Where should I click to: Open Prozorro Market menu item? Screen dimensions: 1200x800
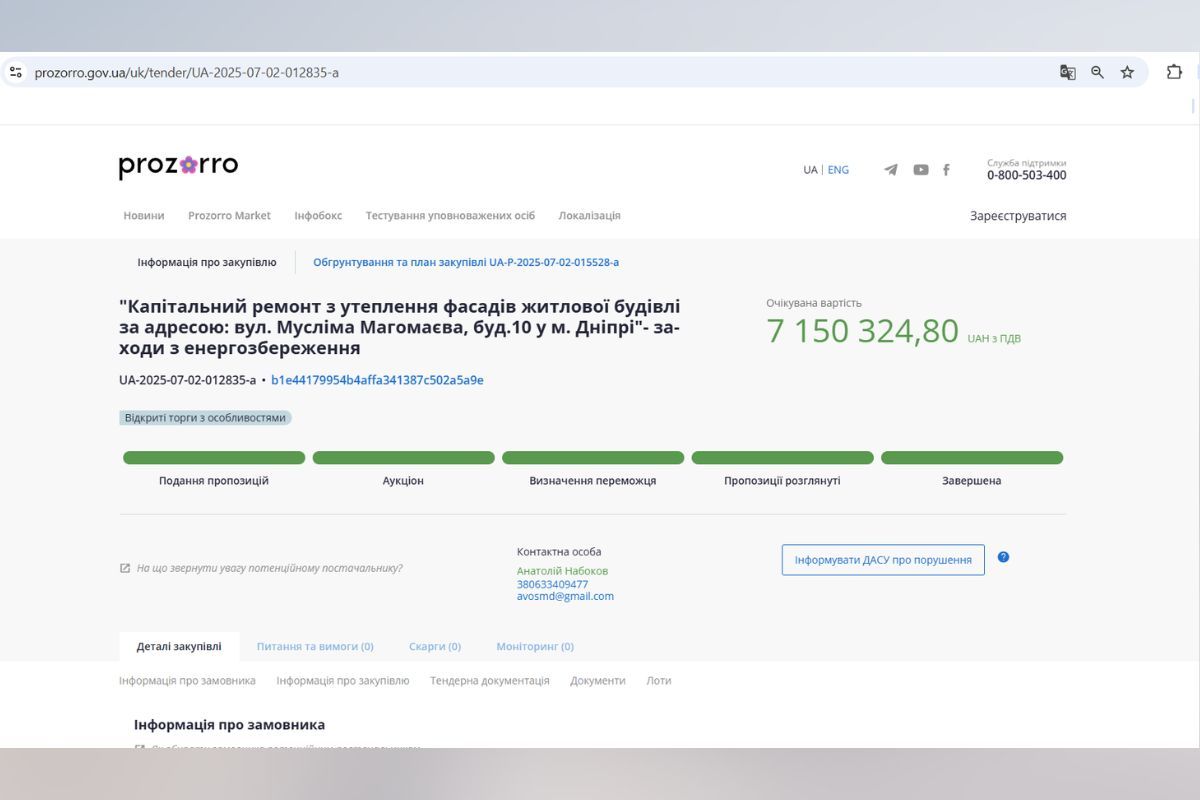(229, 216)
